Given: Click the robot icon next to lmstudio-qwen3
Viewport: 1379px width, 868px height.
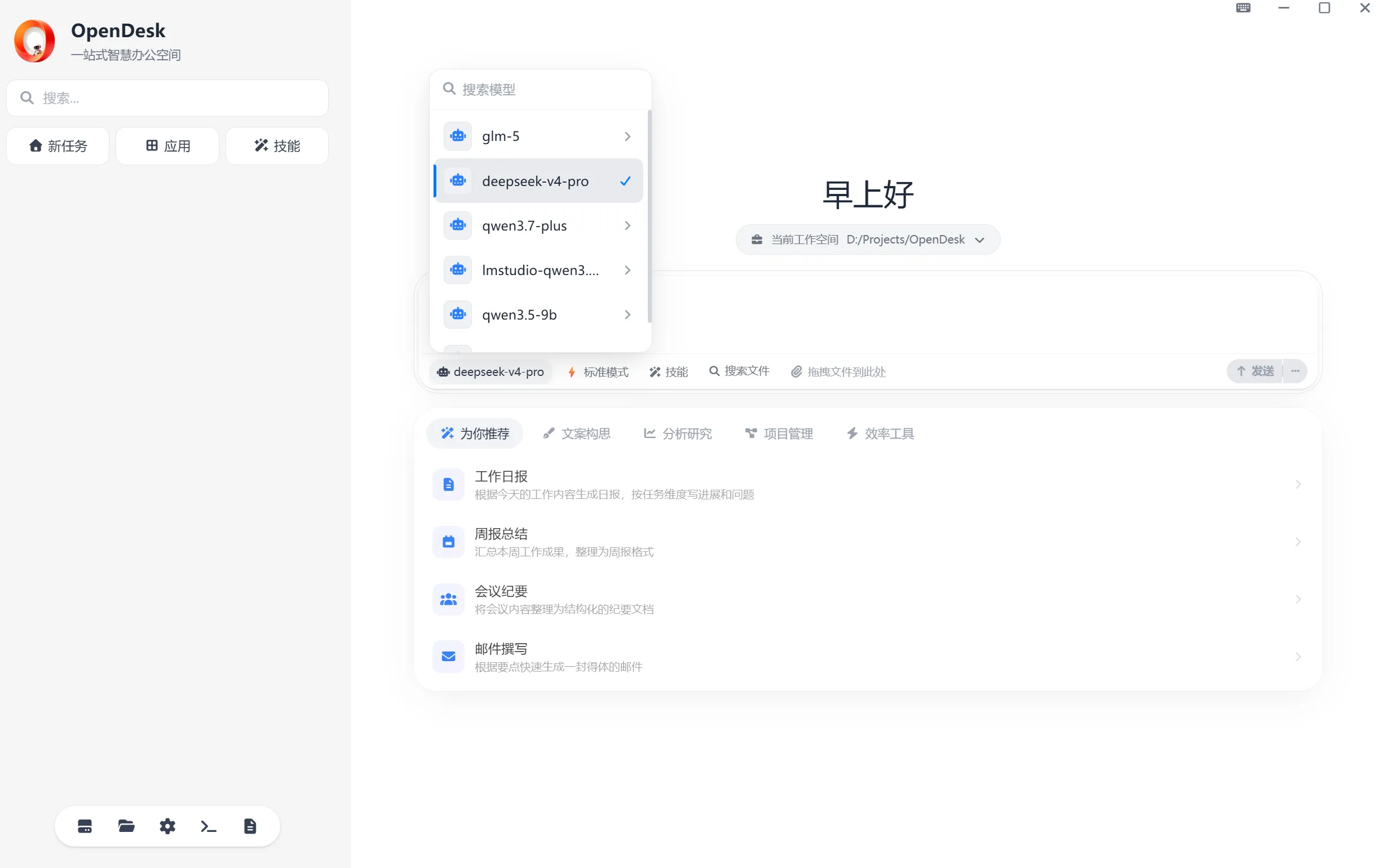Looking at the screenshot, I should tap(458, 269).
